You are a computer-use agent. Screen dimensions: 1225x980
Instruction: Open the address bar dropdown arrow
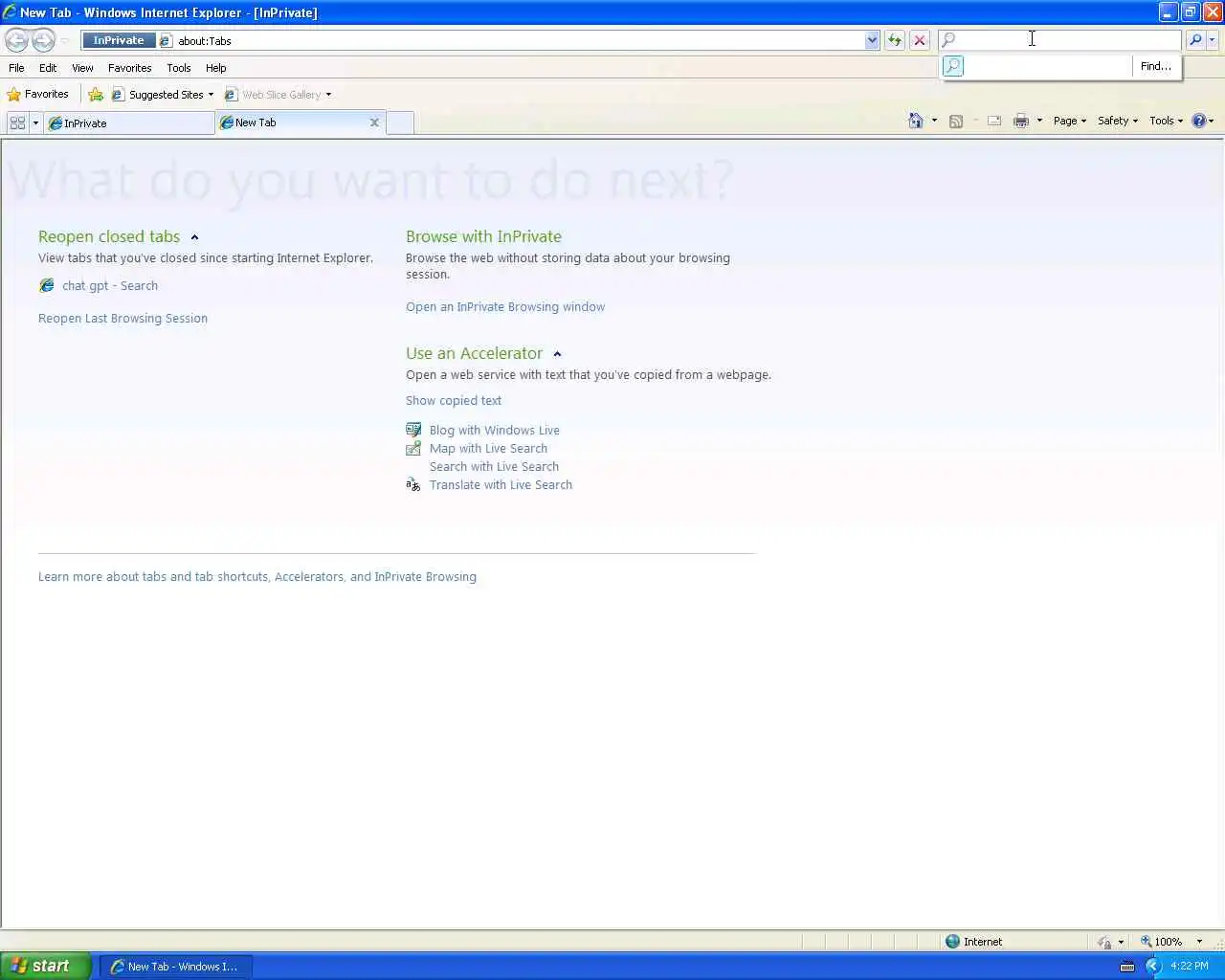coord(872,40)
